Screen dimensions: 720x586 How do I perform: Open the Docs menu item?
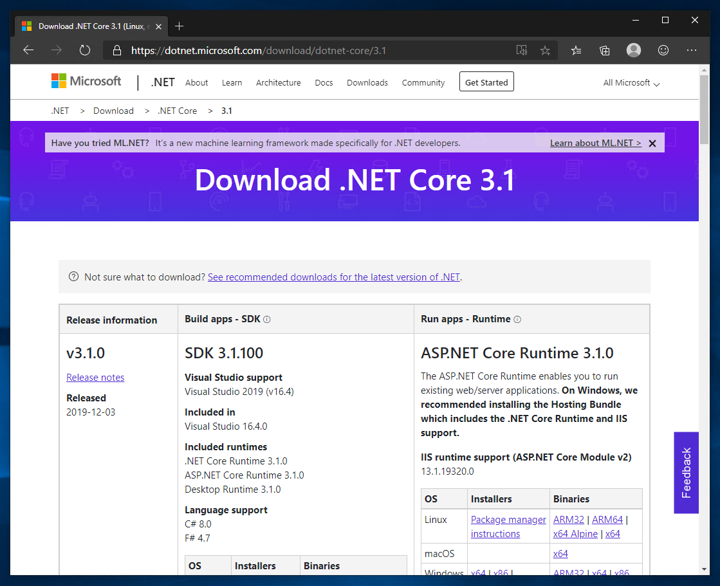click(324, 83)
